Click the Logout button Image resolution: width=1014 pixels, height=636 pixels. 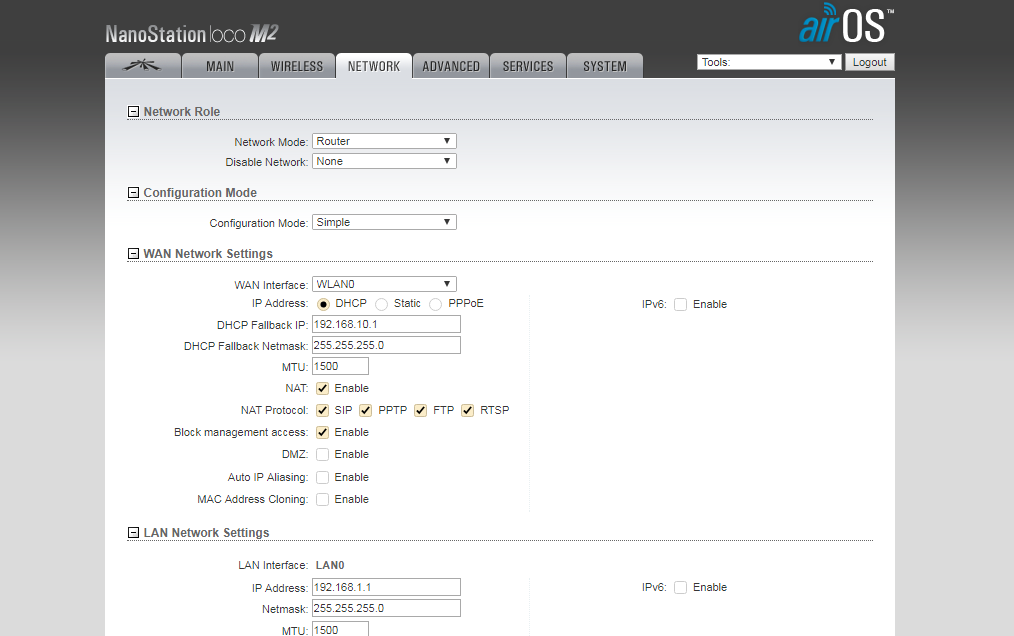point(870,62)
